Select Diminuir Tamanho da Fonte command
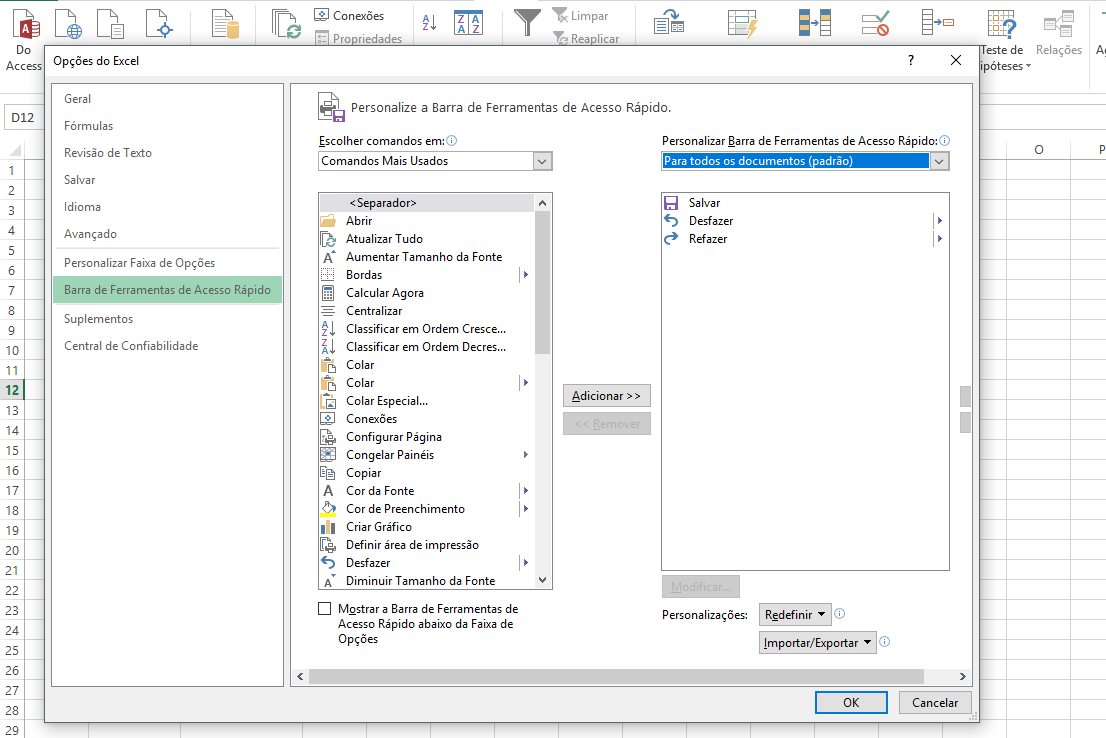 [426, 581]
